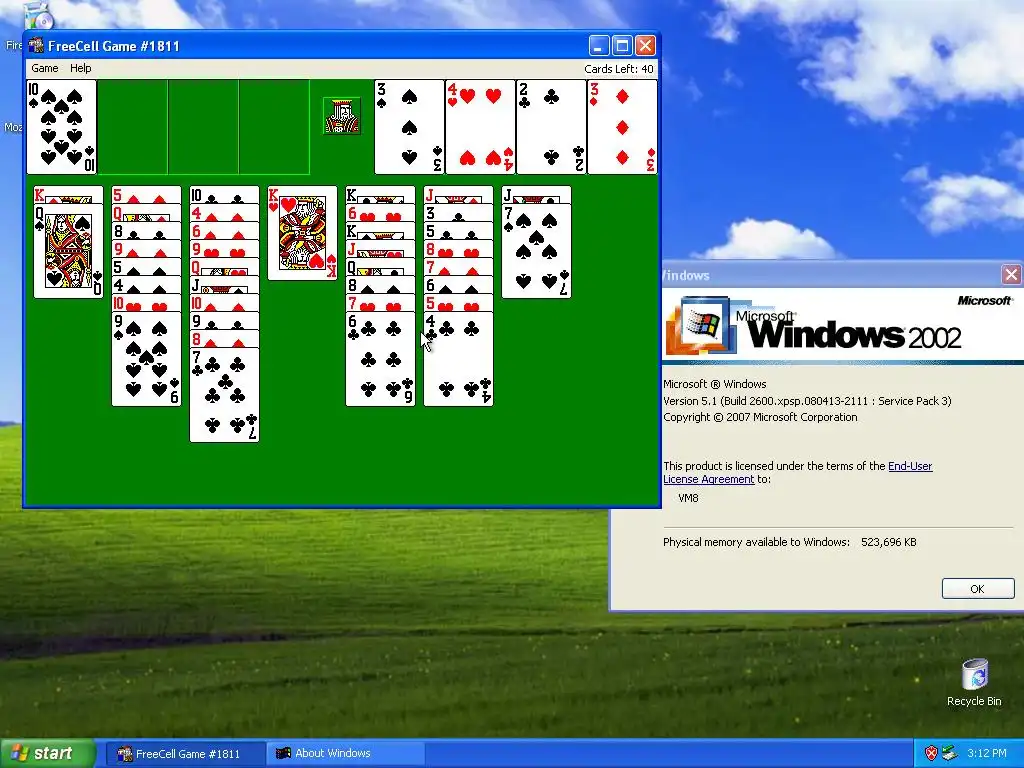Click the 5 of diamonds atop second column

[146, 195]
